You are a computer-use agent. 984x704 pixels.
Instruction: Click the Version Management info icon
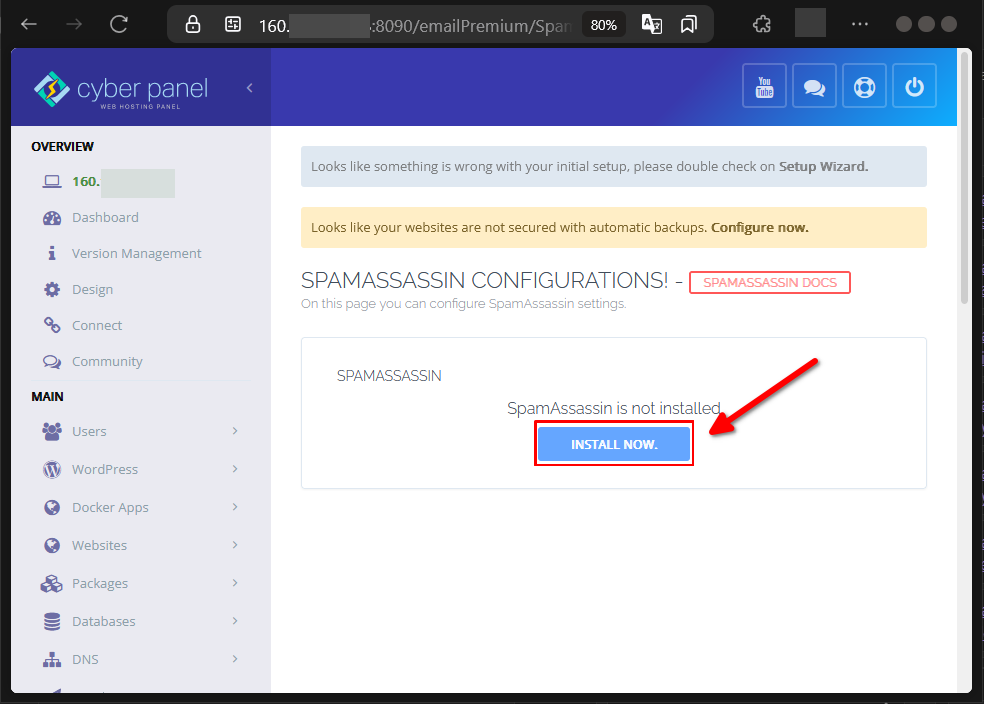[52, 253]
